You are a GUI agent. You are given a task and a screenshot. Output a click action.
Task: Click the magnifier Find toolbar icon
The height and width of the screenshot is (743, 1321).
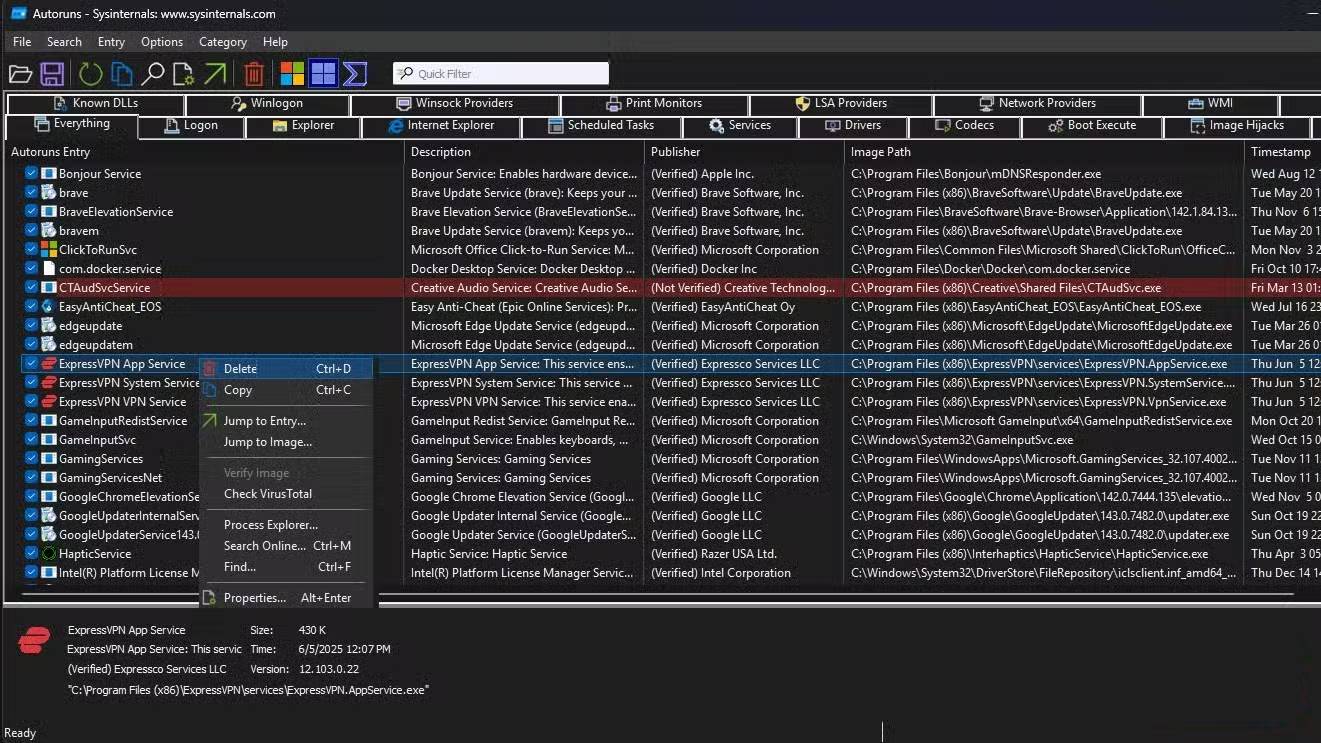pyautogui.click(x=152, y=74)
